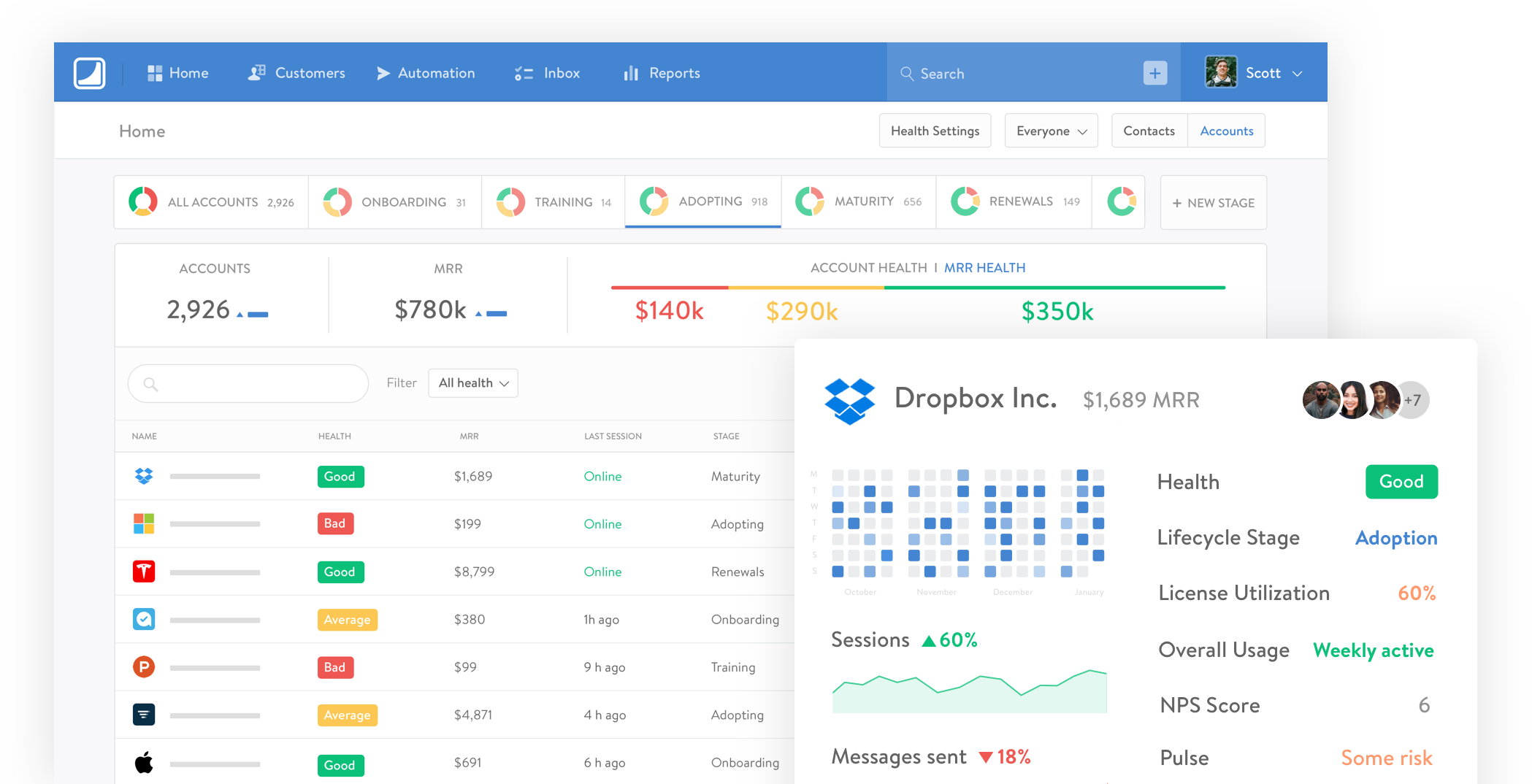Click the Tesla logo row icon
The height and width of the screenshot is (784, 1532).
[144, 572]
